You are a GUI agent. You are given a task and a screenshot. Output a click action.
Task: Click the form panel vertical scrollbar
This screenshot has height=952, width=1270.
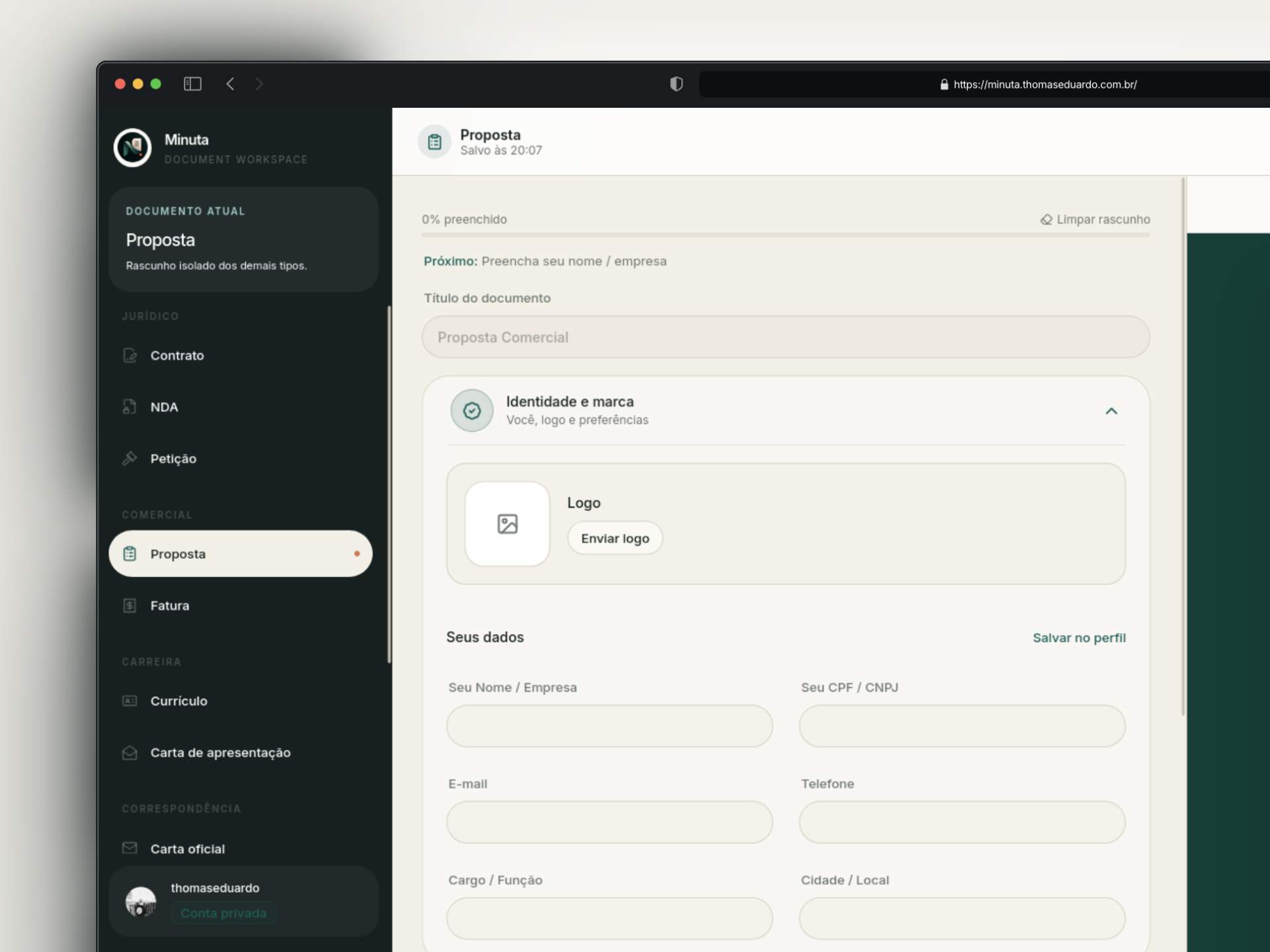[1183, 446]
